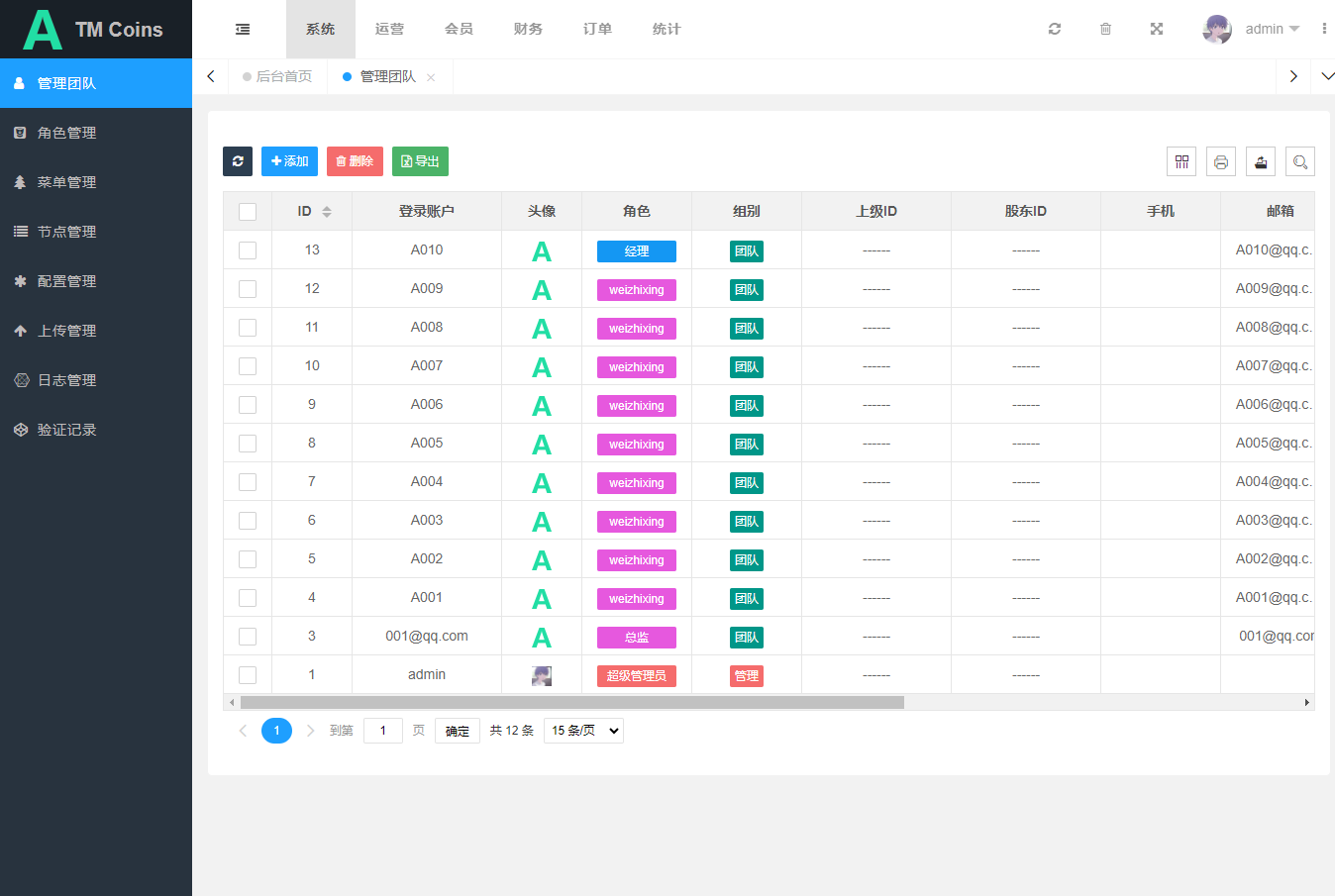Open the 15 条/页 page size dropdown
The height and width of the screenshot is (896, 1335).
[x=583, y=731]
